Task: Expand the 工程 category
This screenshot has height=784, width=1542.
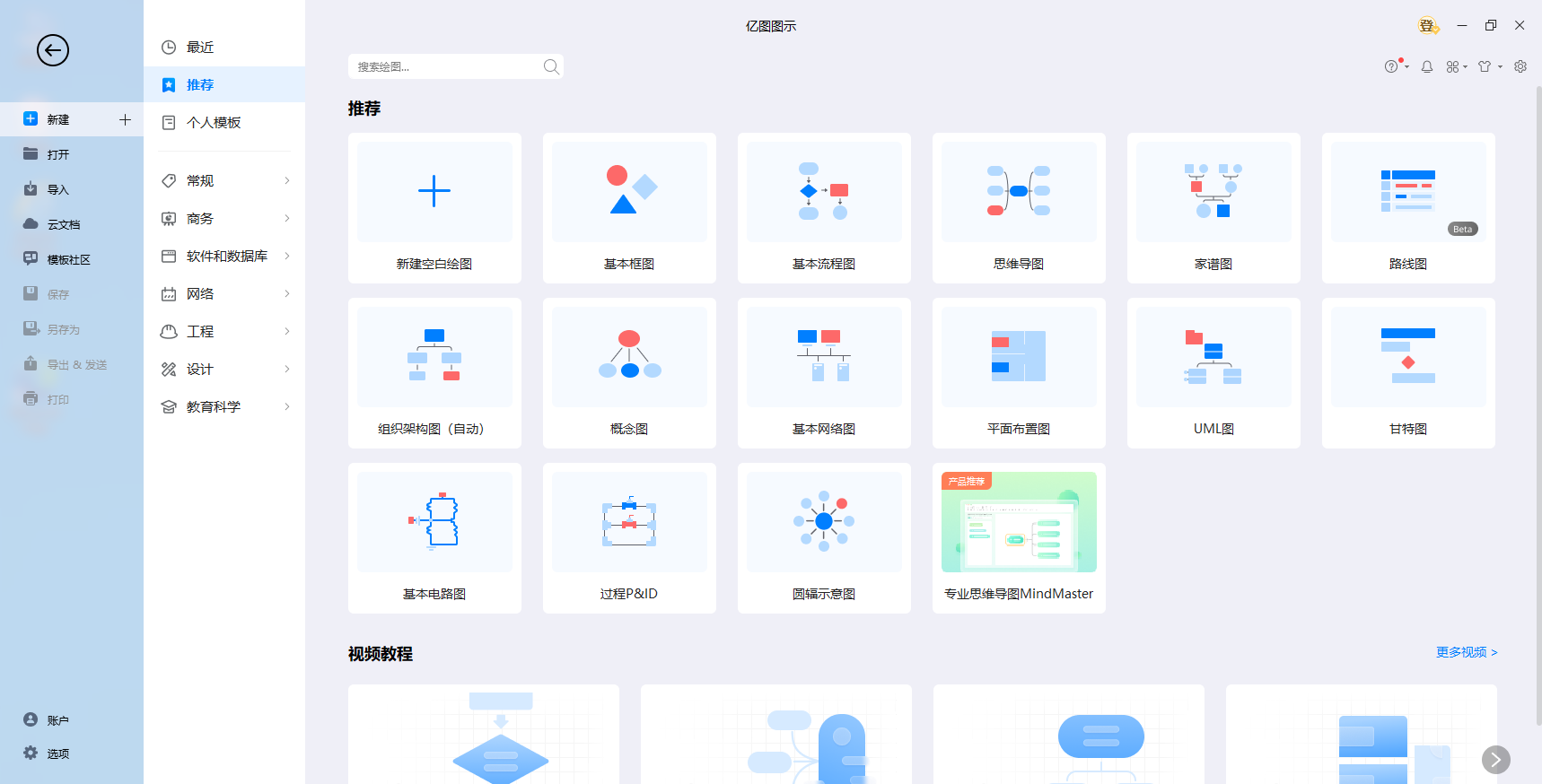Action: [224, 331]
